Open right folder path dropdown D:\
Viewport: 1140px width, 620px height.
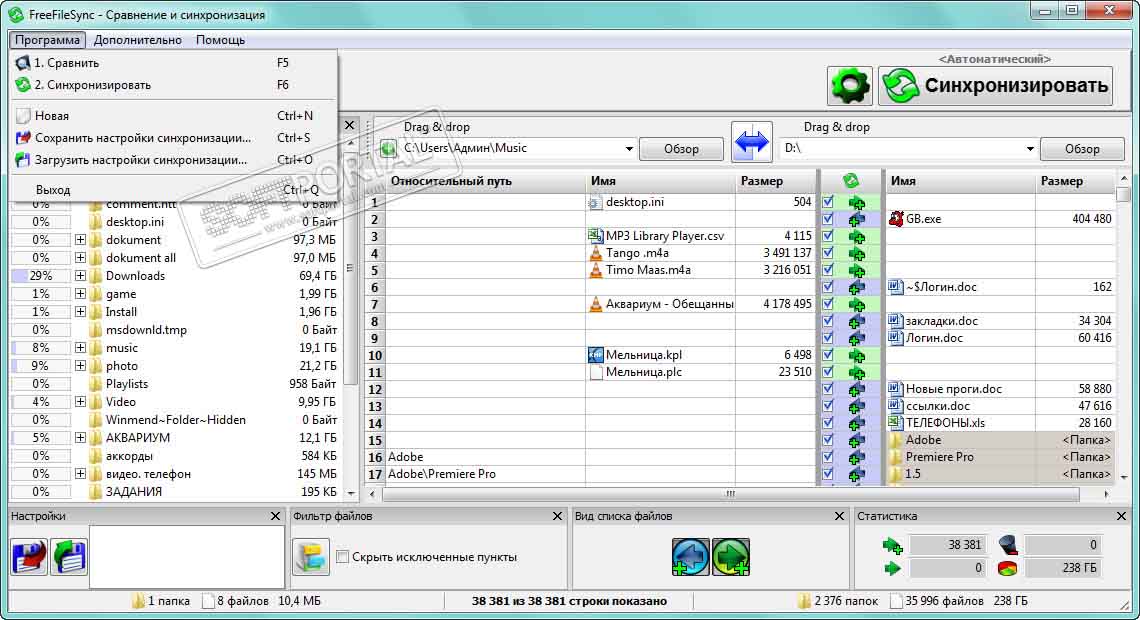click(x=1029, y=149)
